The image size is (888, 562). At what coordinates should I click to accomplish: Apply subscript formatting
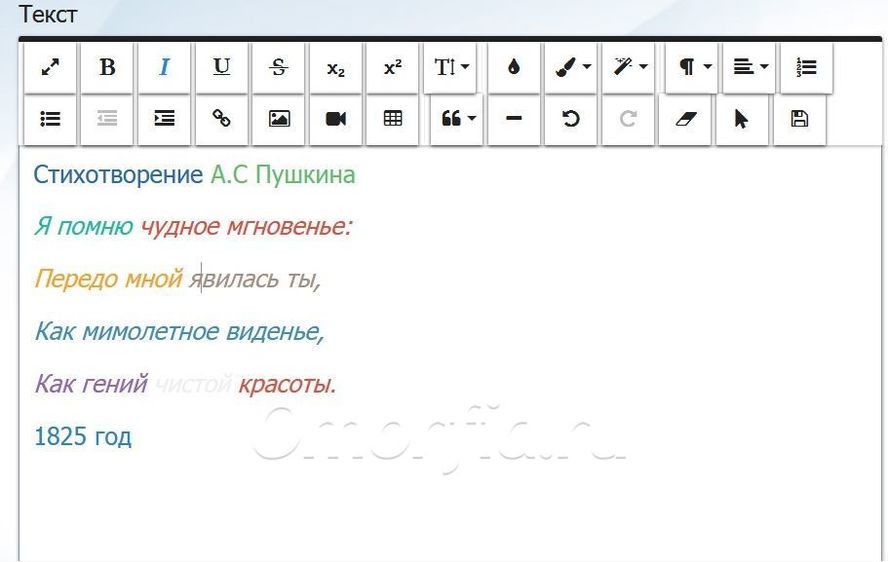point(335,67)
